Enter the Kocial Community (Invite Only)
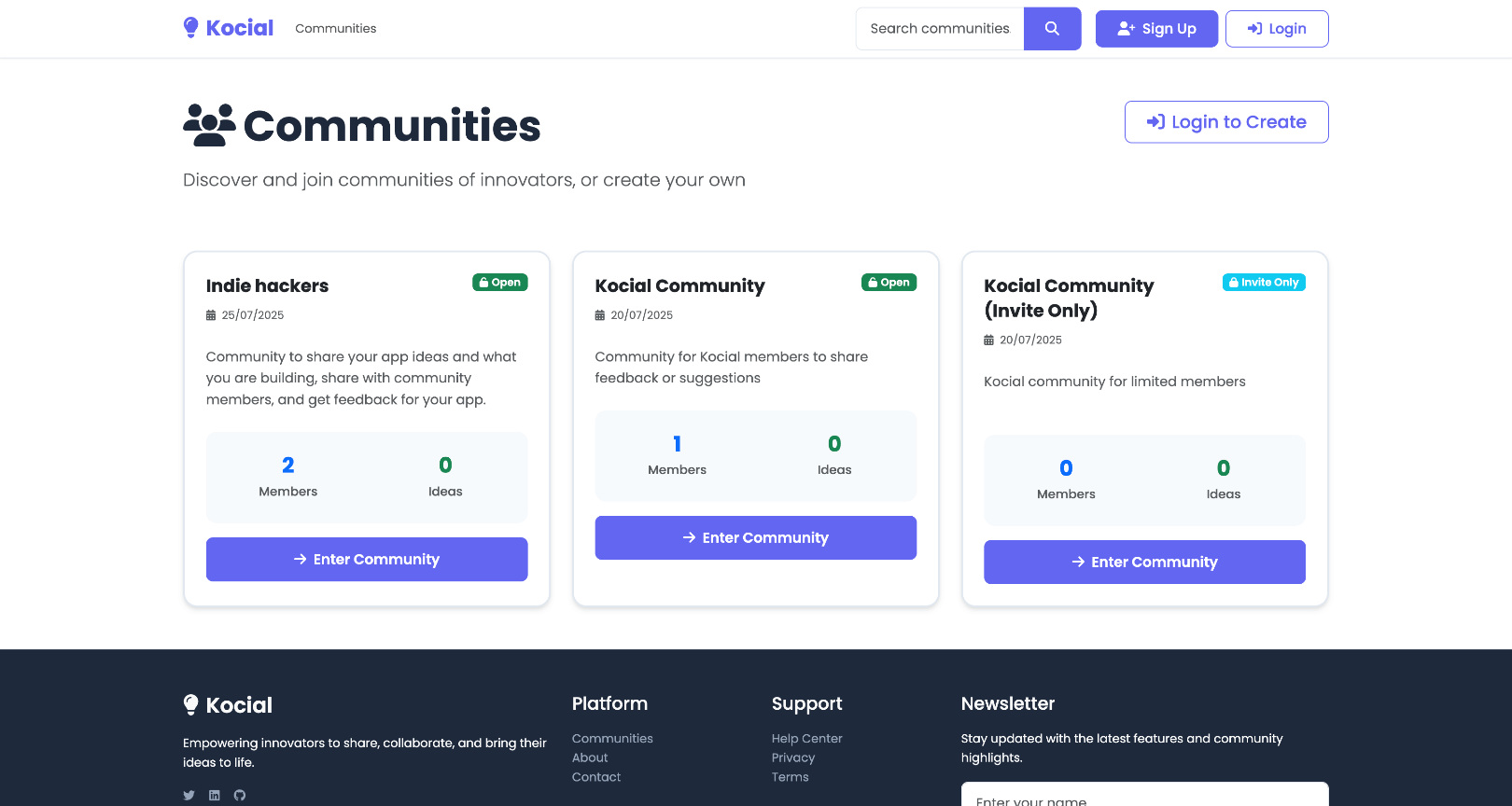 coord(1144,563)
